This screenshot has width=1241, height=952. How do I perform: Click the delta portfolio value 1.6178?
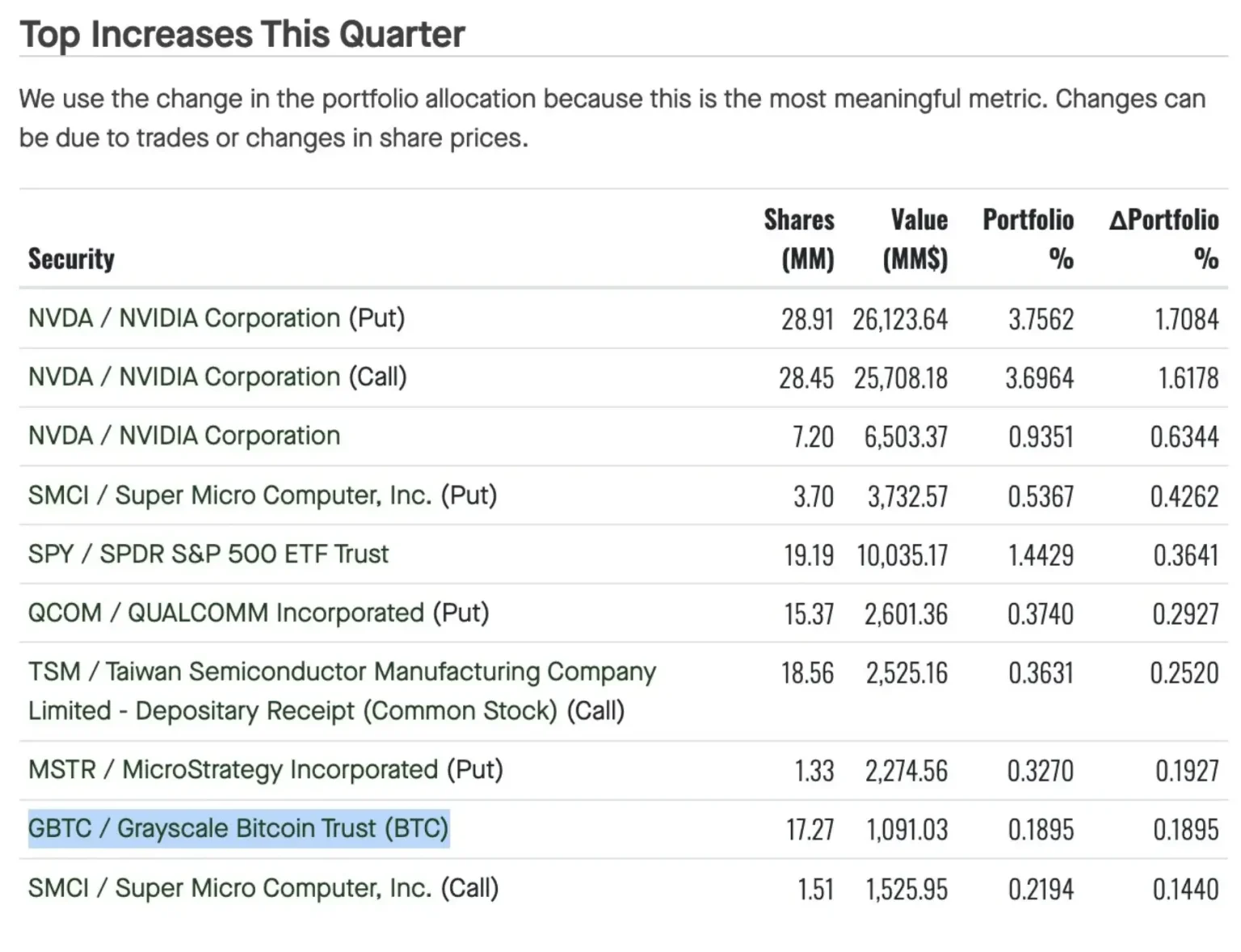(1188, 378)
